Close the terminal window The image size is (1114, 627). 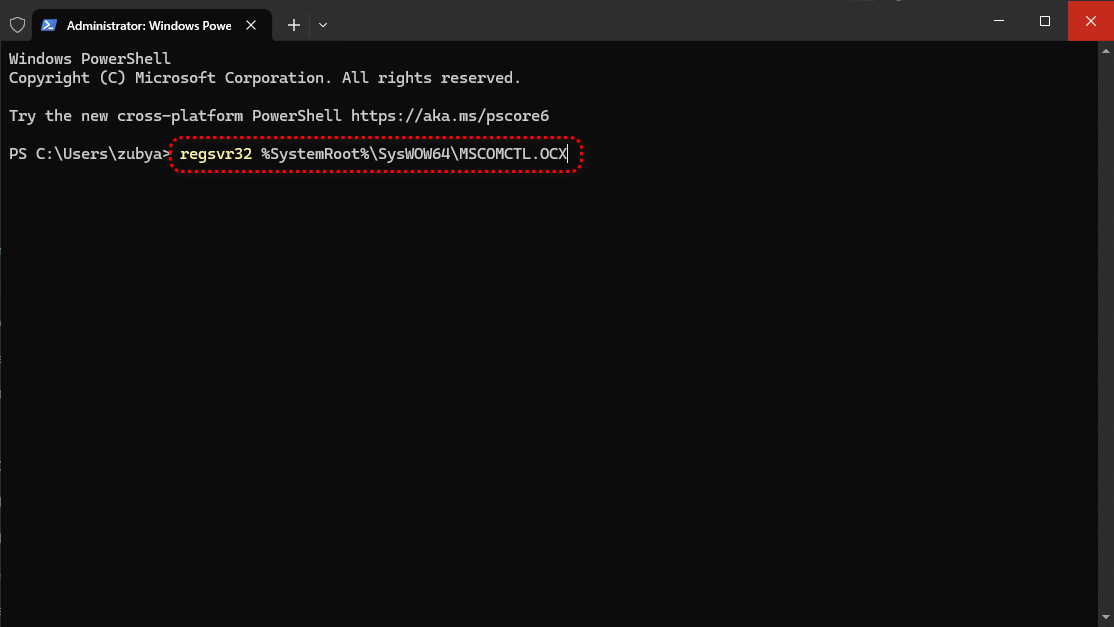point(1091,20)
